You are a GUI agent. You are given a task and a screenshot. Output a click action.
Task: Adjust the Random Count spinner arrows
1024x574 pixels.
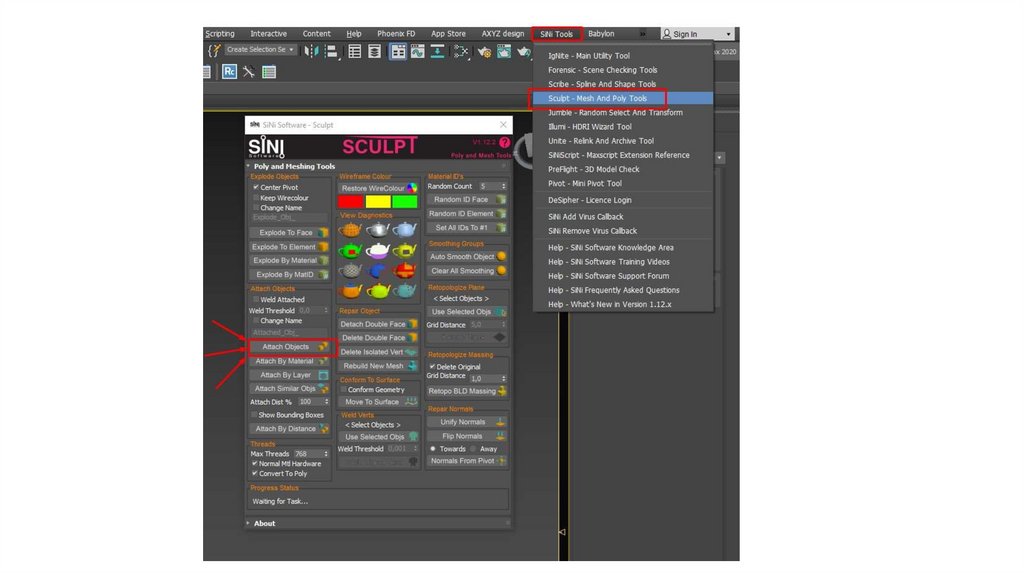click(x=503, y=187)
